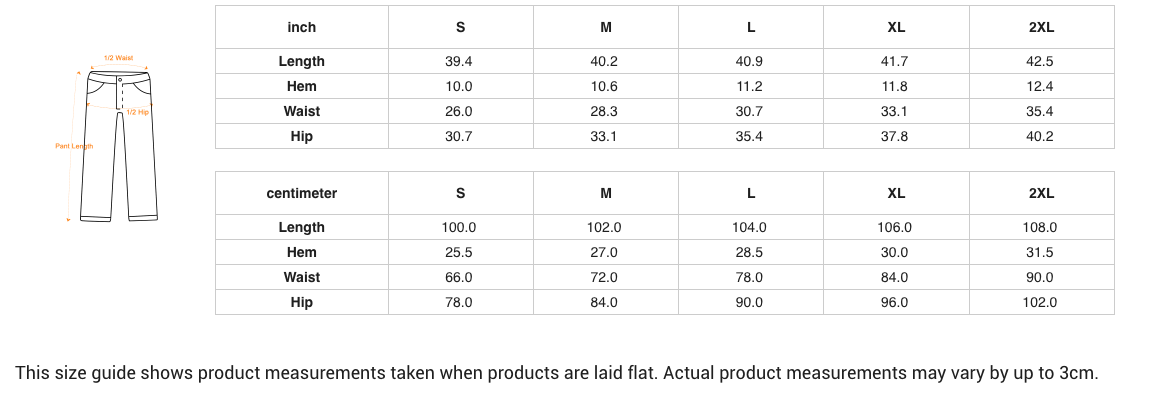Click the centimeter Waist value 72.0 for M
This screenshot has width=1152, height=411.
pyautogui.click(x=604, y=277)
